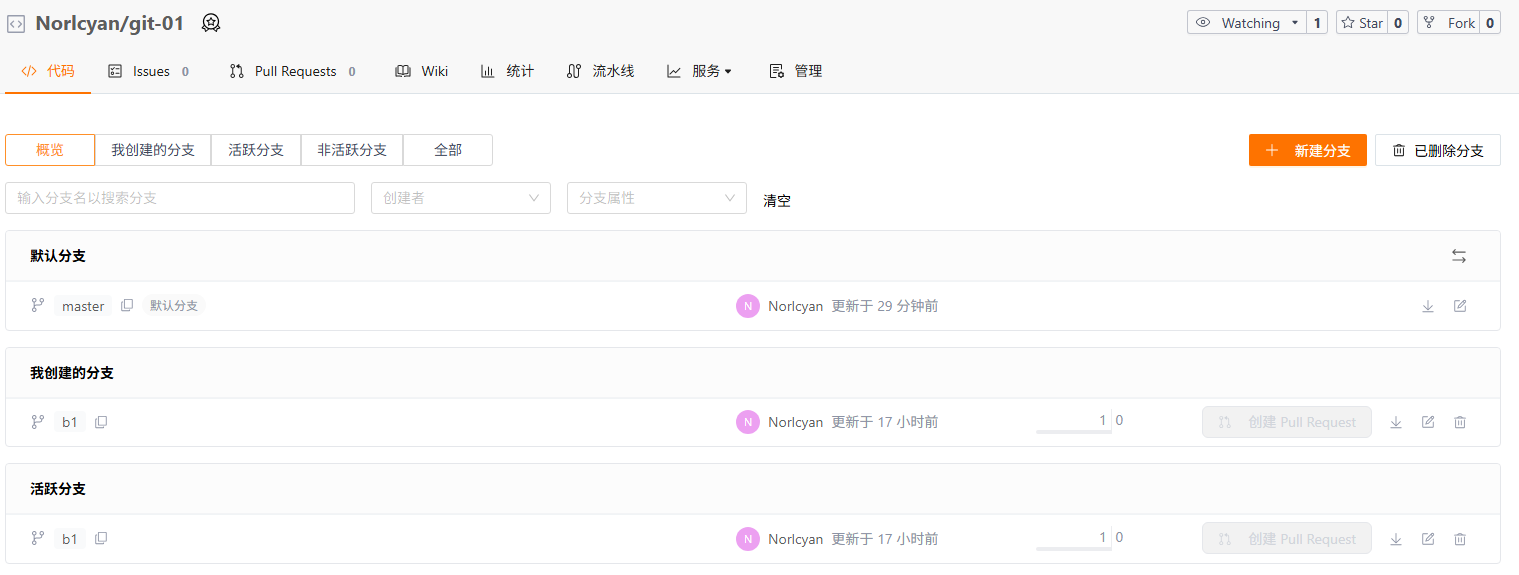Open the 流水线 tab
1519x575 pixels.
[600, 71]
